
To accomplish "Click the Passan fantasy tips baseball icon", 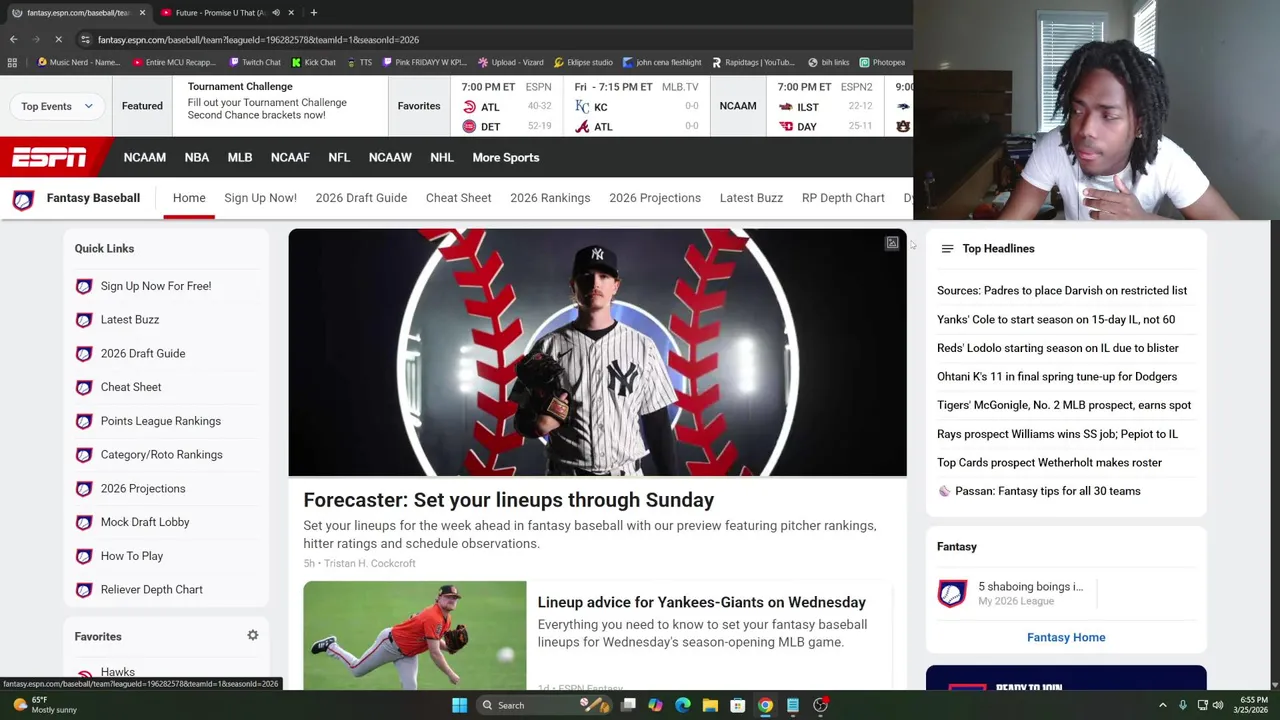I will point(944,491).
